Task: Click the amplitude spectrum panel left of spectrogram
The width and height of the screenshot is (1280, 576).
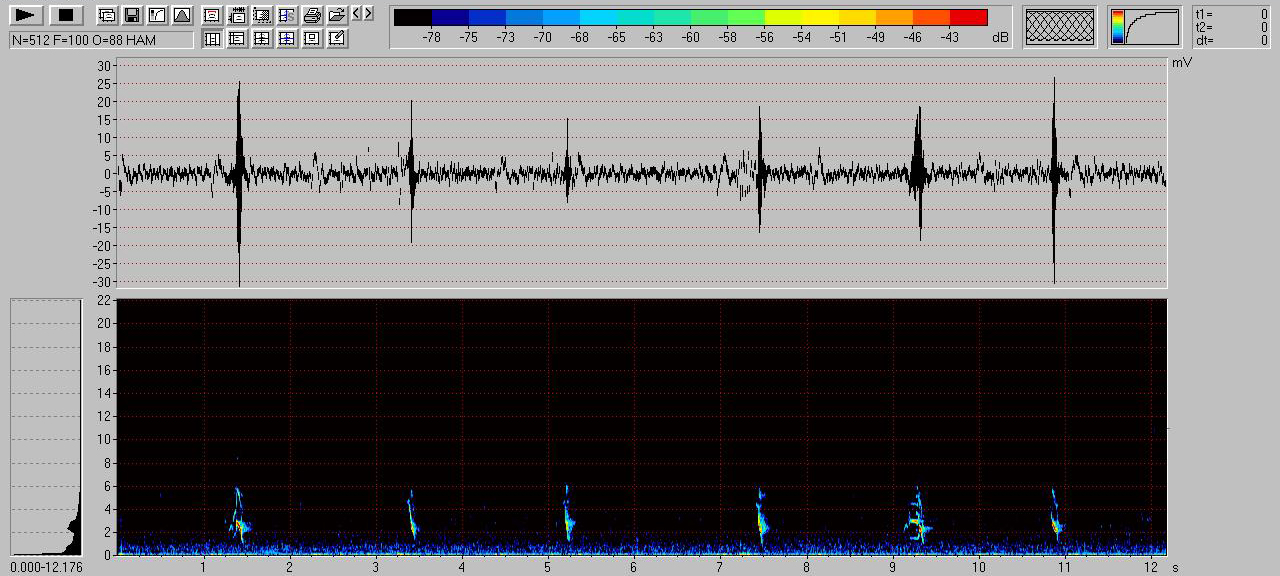Action: click(45, 427)
